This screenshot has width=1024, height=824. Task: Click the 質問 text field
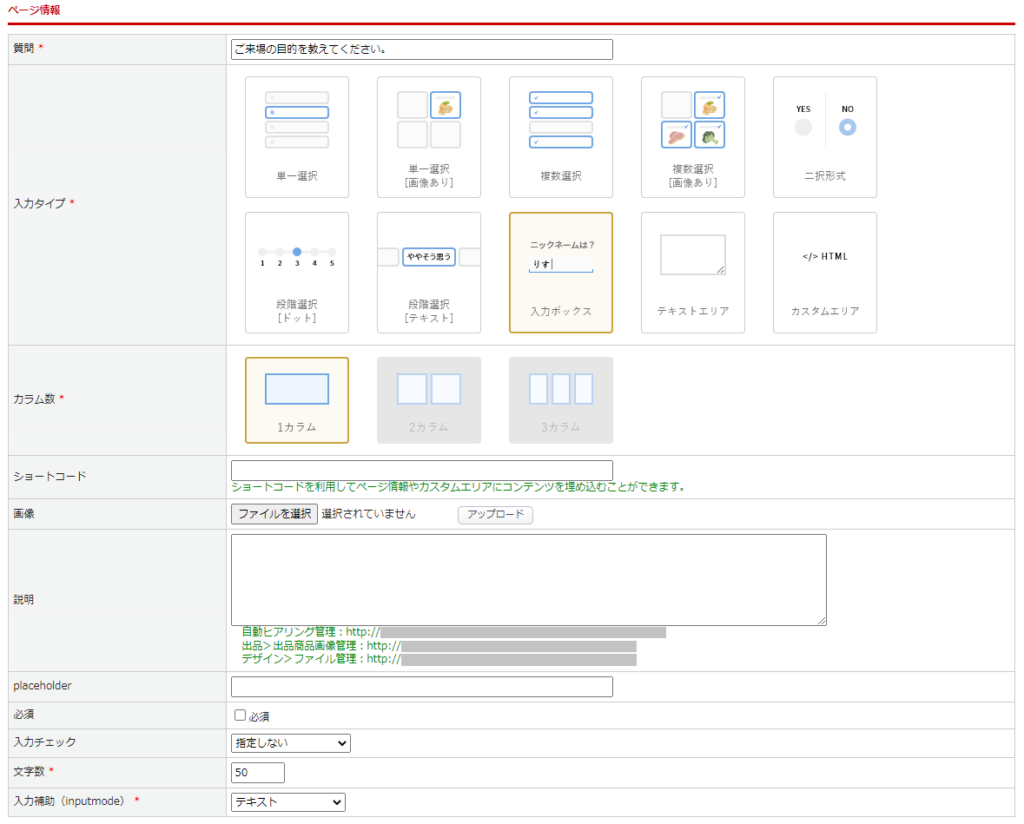point(421,49)
